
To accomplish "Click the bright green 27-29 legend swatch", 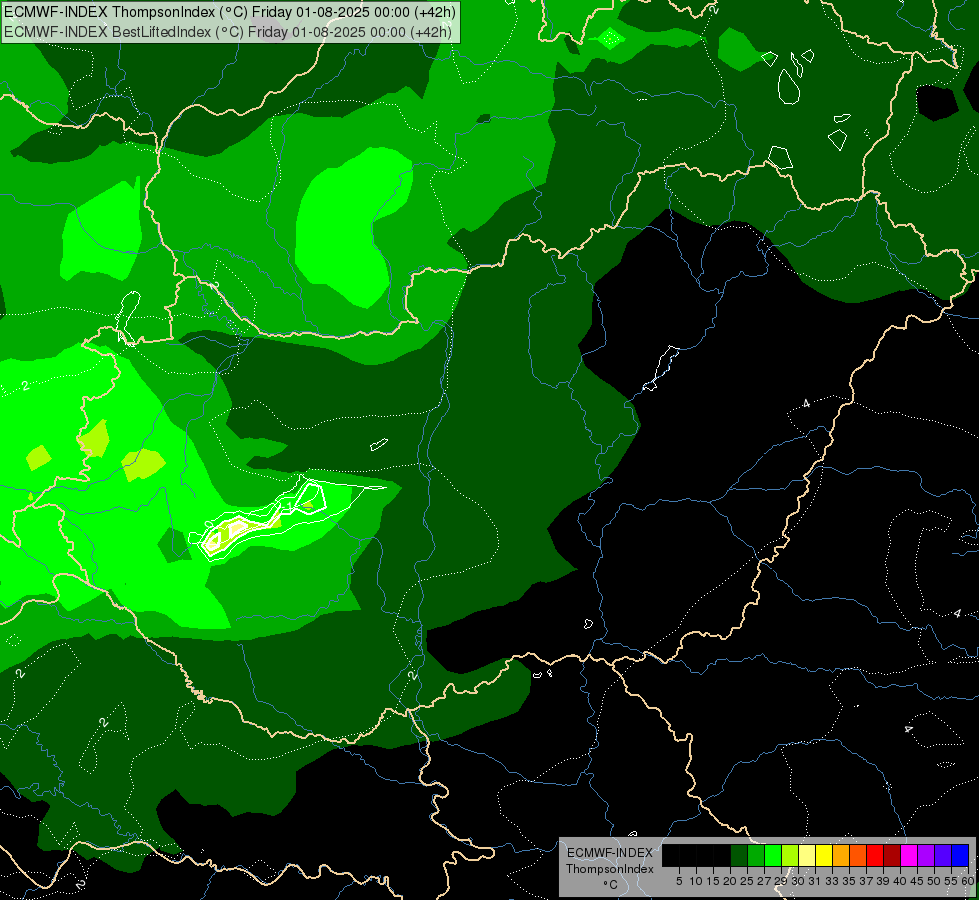I will pos(773,855).
